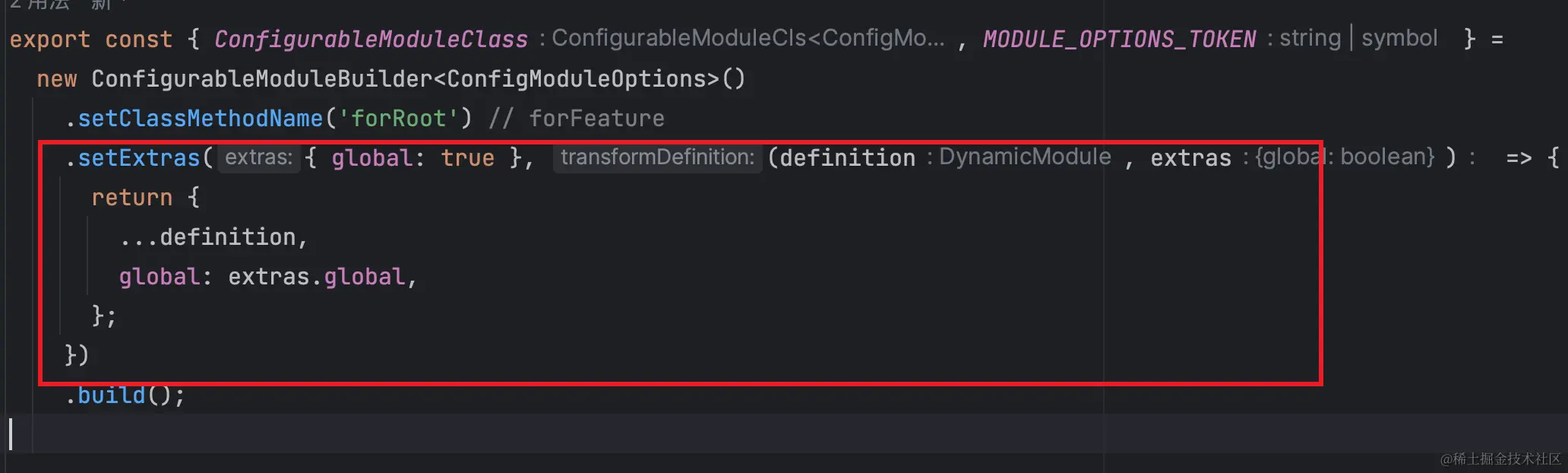Click the extras: inlay parameter hint
The image size is (1568, 473).
(259, 157)
